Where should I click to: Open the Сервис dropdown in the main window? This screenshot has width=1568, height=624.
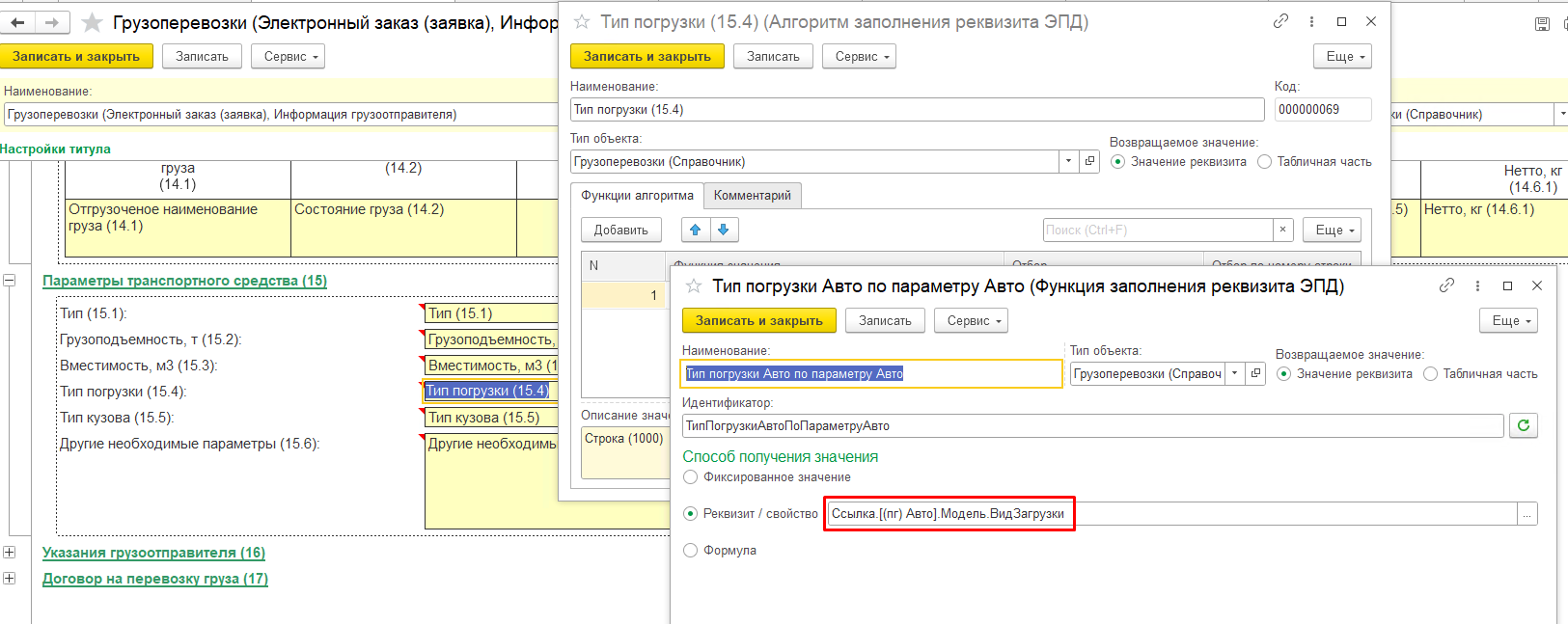[289, 56]
